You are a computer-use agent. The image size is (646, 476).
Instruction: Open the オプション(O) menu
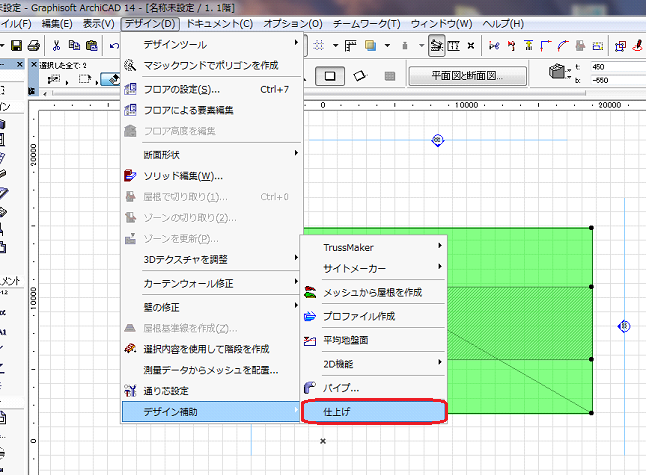point(293,22)
